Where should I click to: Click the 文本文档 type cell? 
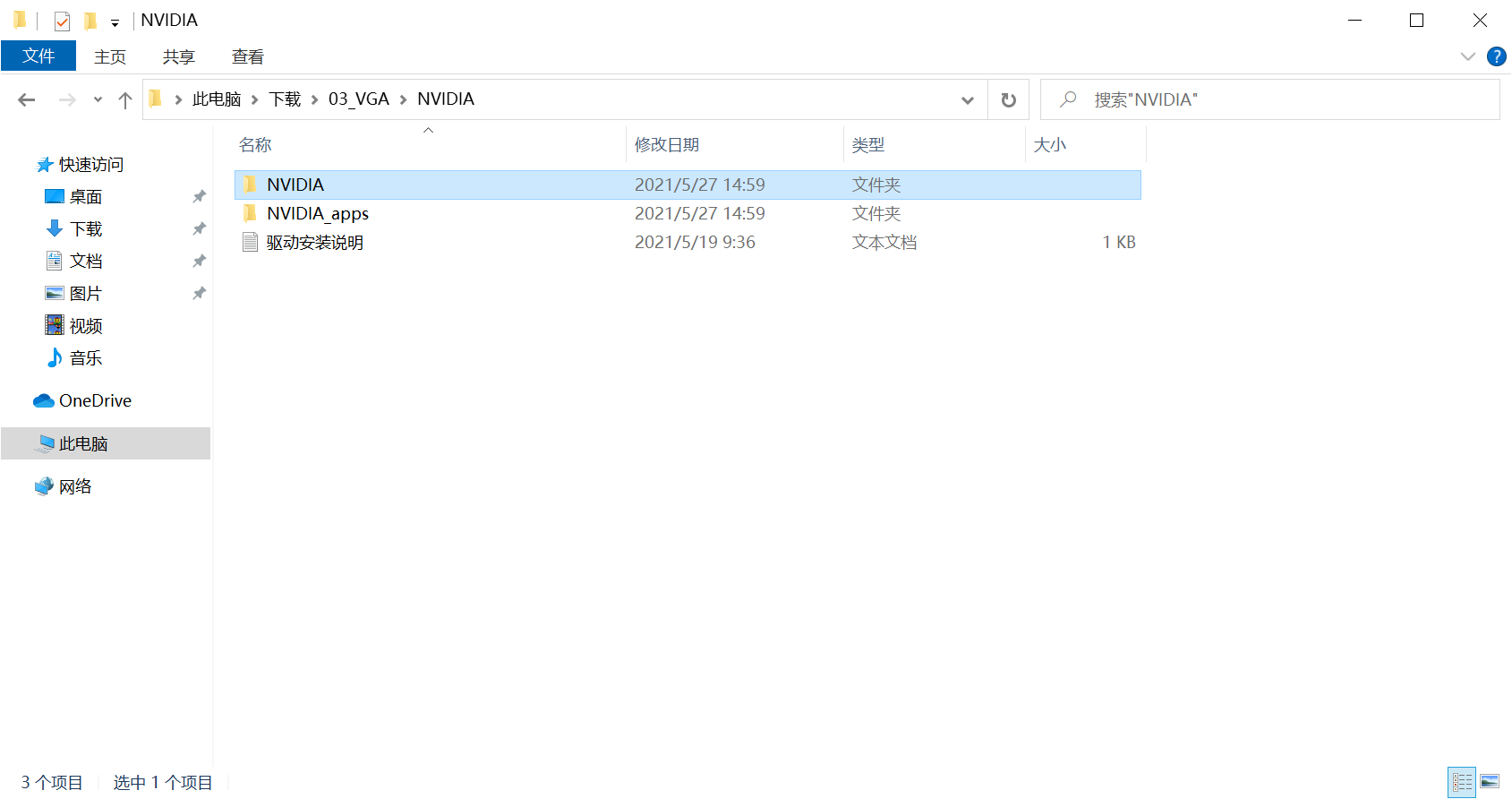pyautogui.click(x=884, y=242)
